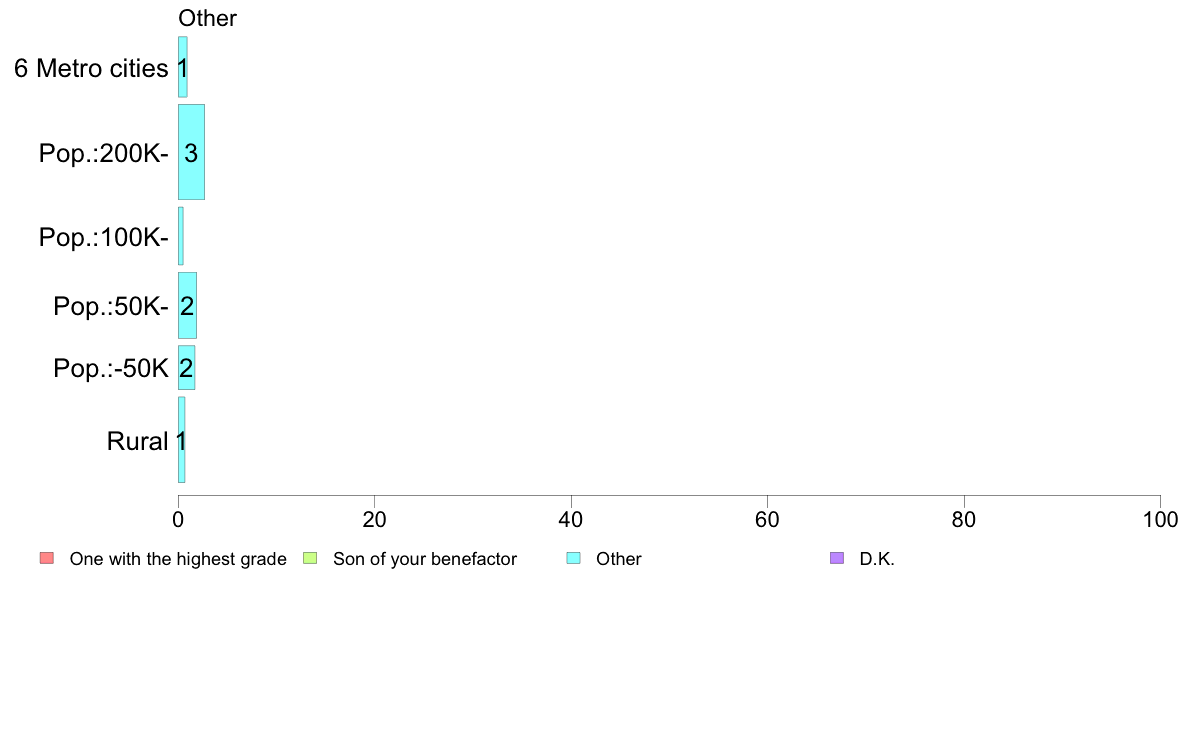Click the purple 'D.K.' legend swatch
The height and width of the screenshot is (736, 1188).
[x=837, y=559]
